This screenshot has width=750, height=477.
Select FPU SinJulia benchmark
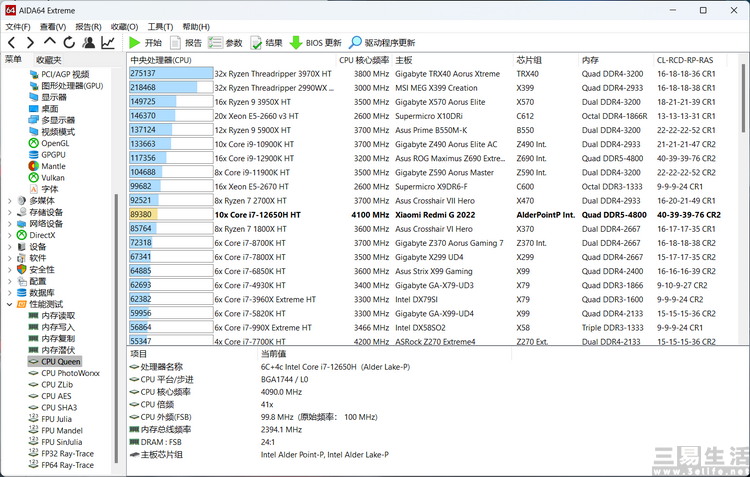(55, 442)
